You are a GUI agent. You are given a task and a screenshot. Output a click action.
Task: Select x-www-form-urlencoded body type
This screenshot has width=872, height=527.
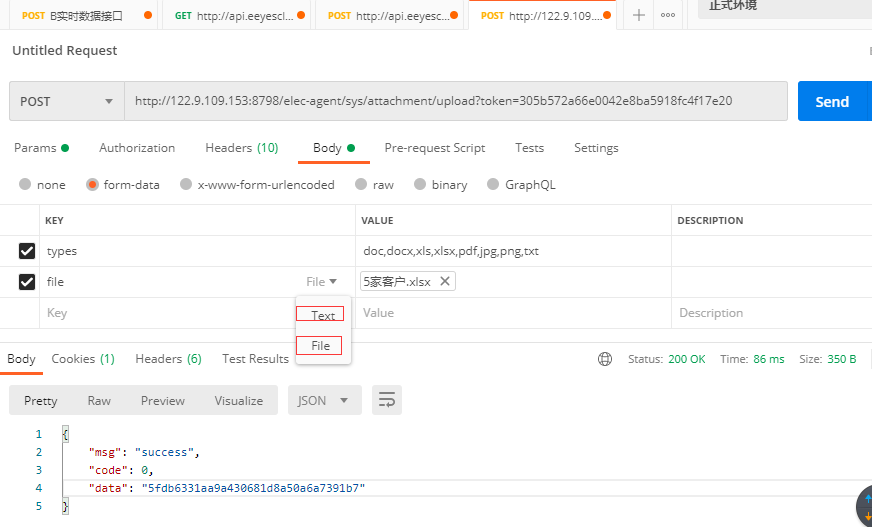tap(186, 184)
